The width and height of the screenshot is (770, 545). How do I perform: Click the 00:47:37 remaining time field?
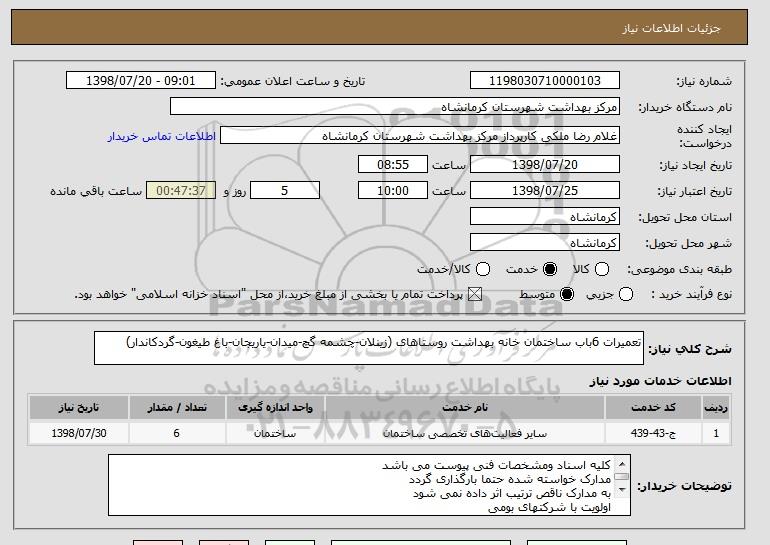click(x=181, y=191)
